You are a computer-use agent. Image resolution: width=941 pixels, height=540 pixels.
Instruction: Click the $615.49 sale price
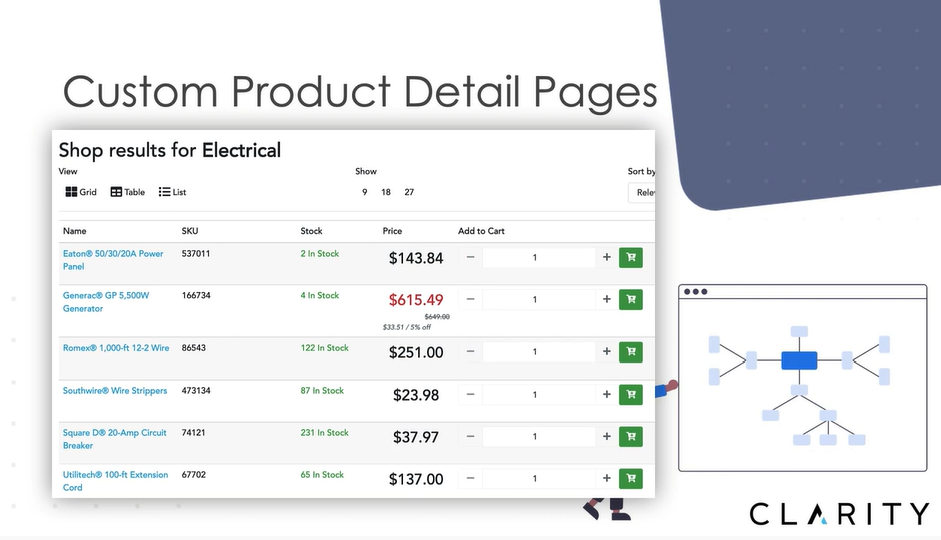point(416,300)
